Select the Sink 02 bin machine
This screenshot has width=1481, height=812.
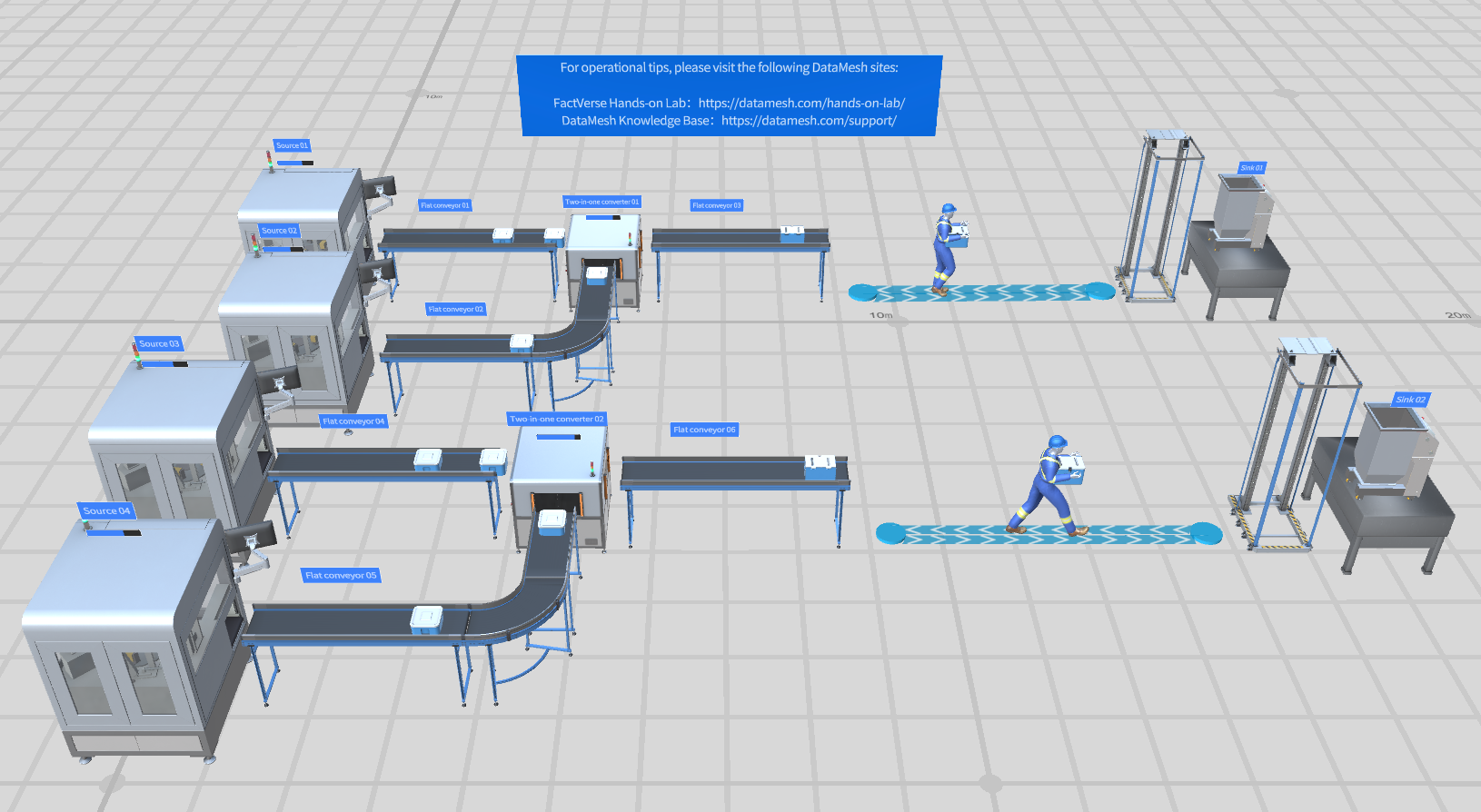[1388, 450]
